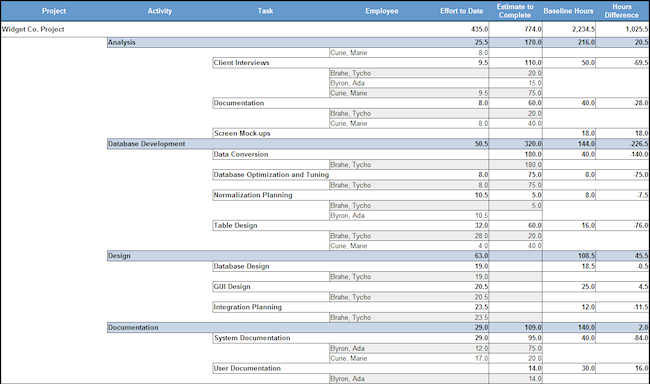The height and width of the screenshot is (384, 650).
Task: Select Byron, Ada under Client Interviews
Action: tap(347, 83)
